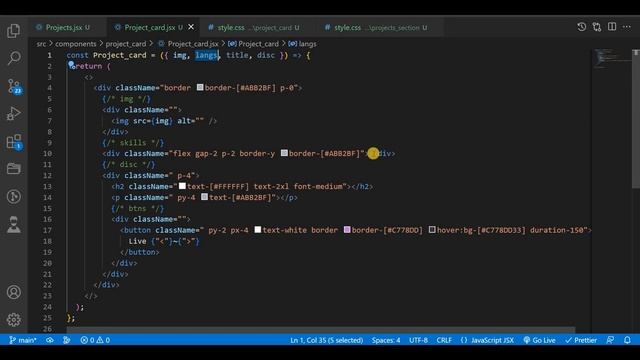Click Ln 1, Col 35 cursor position
640x360 pixels.
tap(327, 340)
